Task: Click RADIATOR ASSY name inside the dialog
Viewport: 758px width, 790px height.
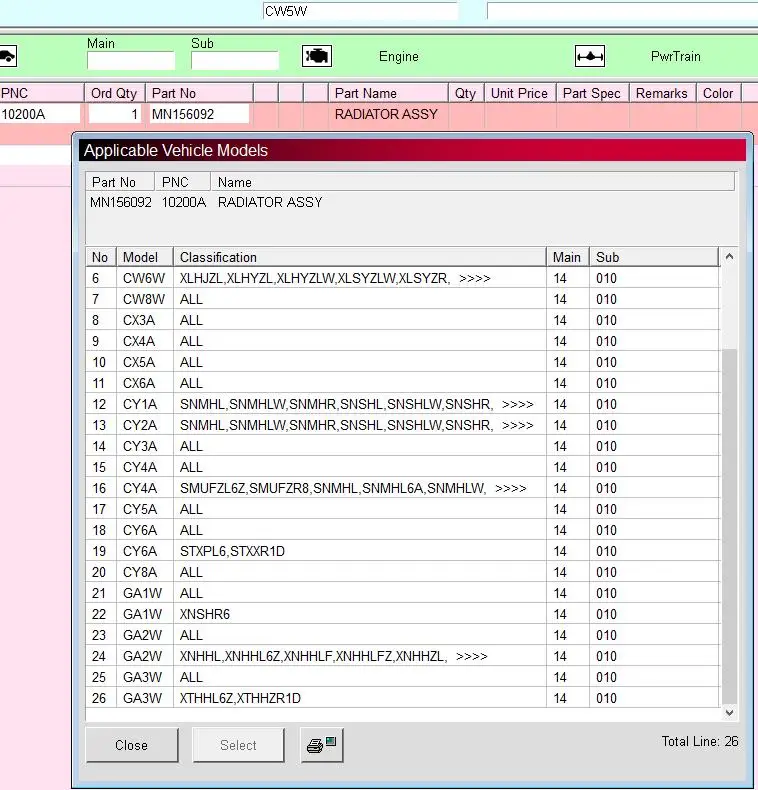Action: (270, 202)
